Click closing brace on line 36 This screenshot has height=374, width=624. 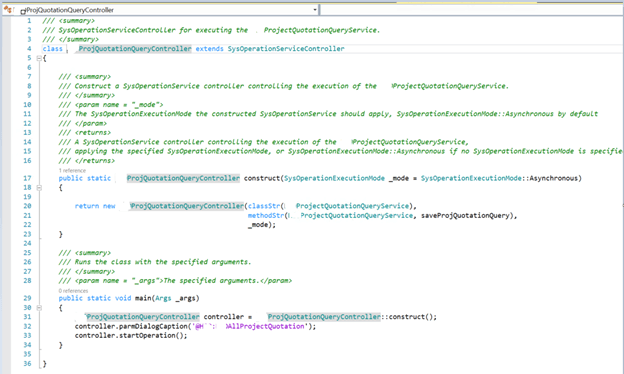(x=44, y=363)
